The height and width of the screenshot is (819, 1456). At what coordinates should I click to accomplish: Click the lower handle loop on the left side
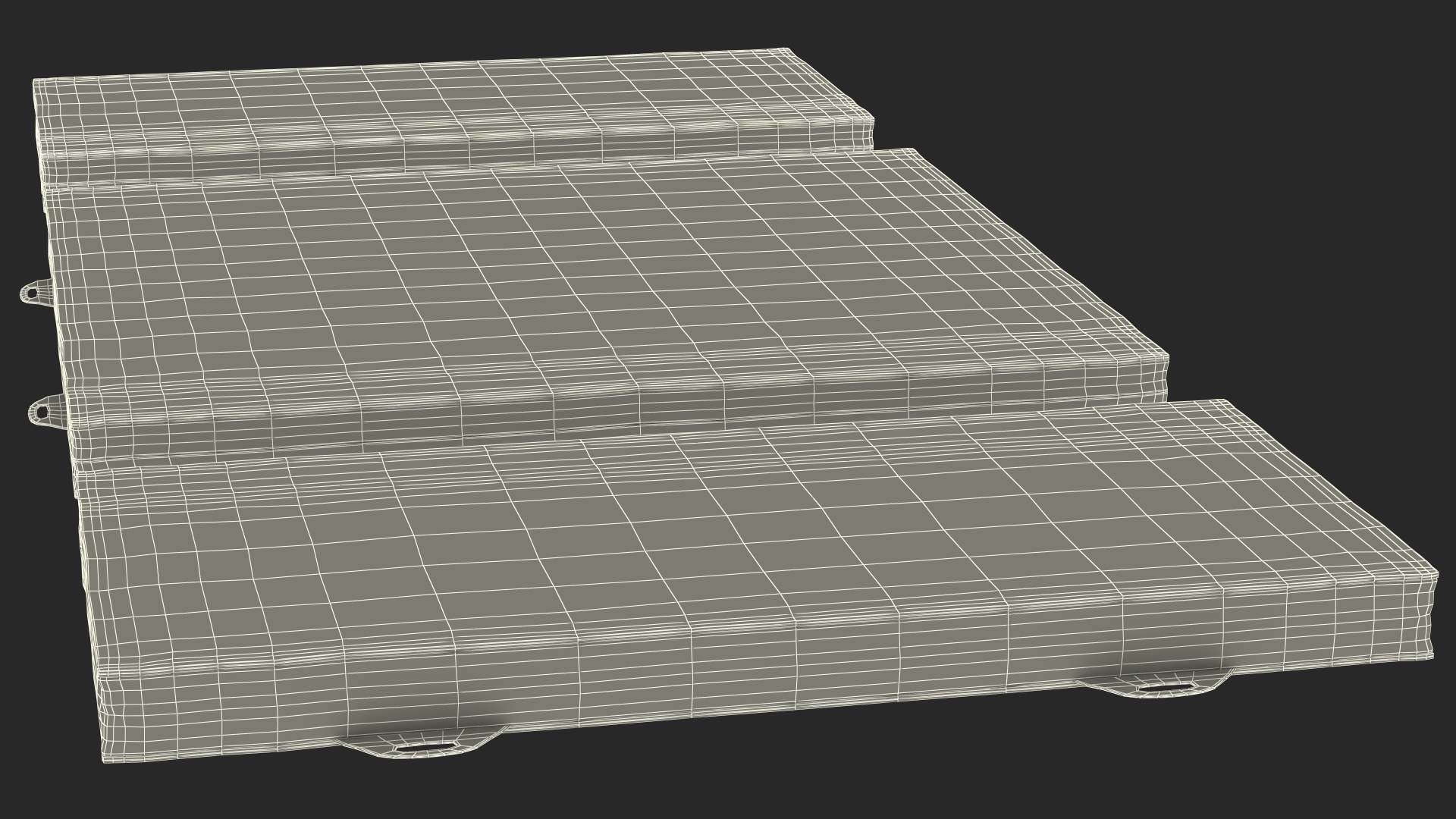(49, 411)
